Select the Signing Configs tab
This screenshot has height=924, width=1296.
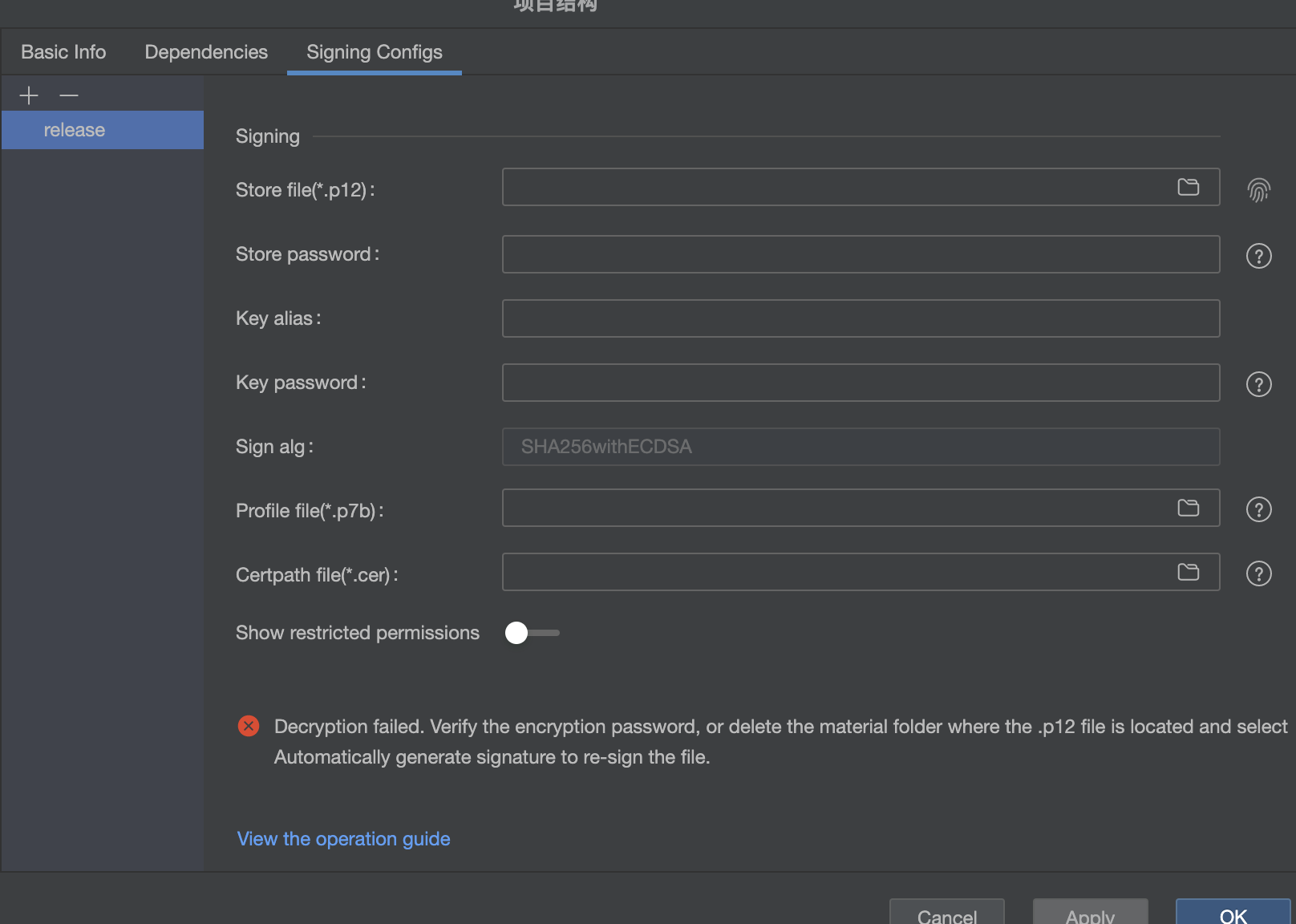click(x=374, y=52)
